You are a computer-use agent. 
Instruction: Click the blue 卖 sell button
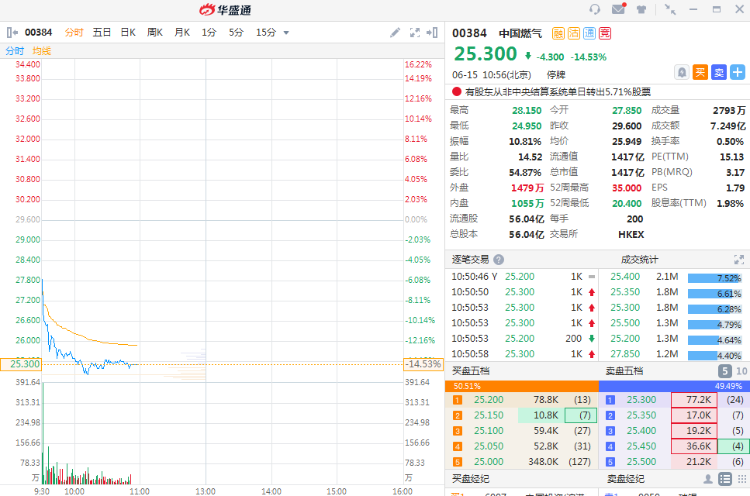[x=718, y=72]
